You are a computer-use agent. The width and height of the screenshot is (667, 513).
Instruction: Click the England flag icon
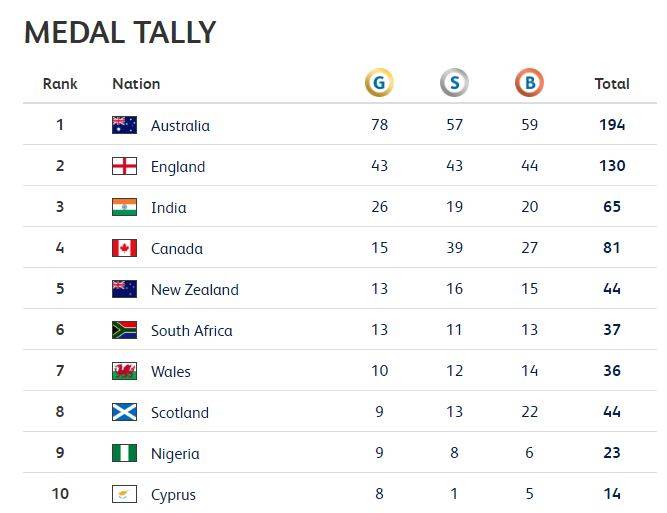click(x=125, y=166)
